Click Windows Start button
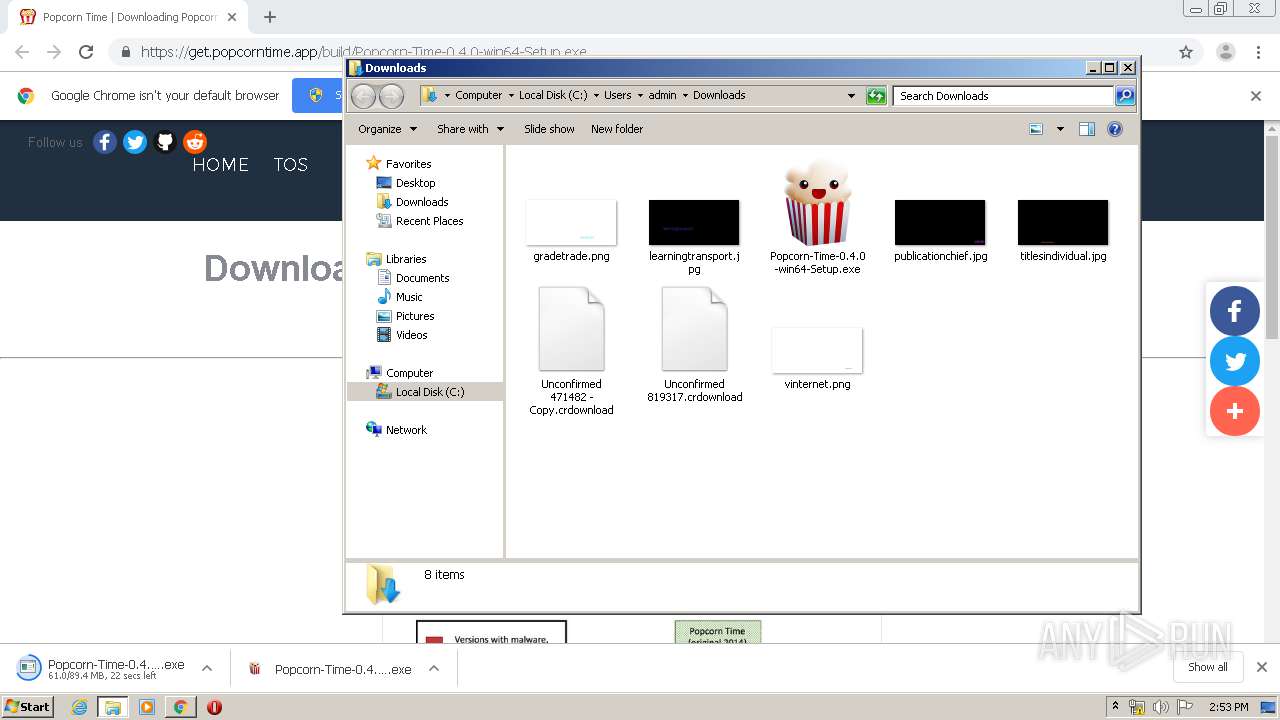This screenshot has height=720, width=1280. click(x=28, y=707)
